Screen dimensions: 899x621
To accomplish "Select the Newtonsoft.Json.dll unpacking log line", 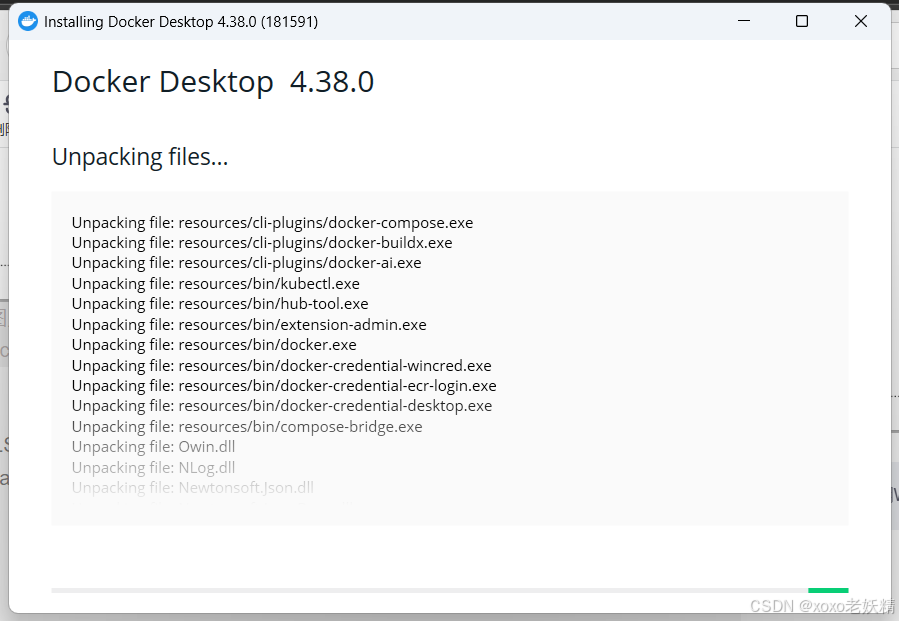I will point(193,487).
